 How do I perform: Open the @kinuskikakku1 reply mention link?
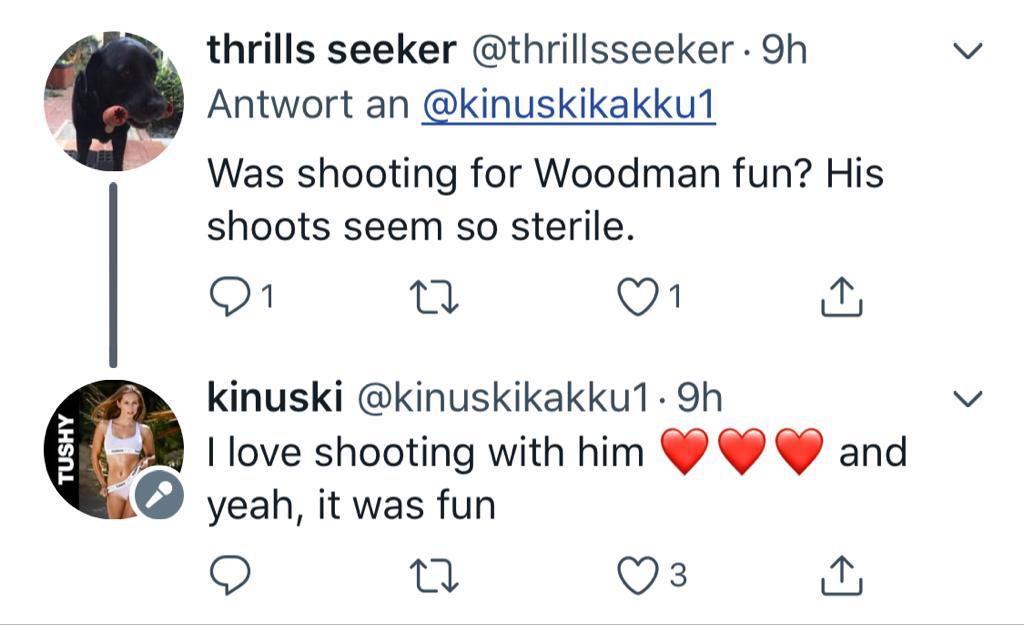click(568, 105)
